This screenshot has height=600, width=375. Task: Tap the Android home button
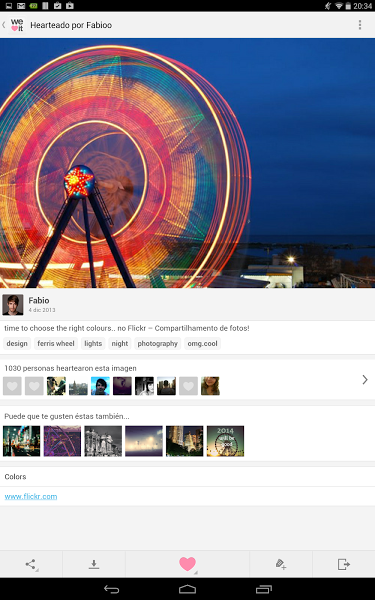188,589
